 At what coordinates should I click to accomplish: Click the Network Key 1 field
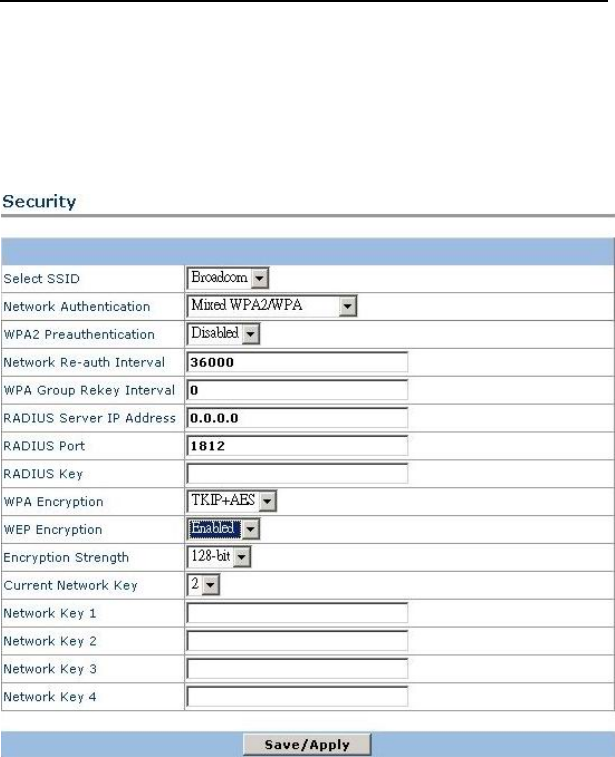tap(297, 613)
